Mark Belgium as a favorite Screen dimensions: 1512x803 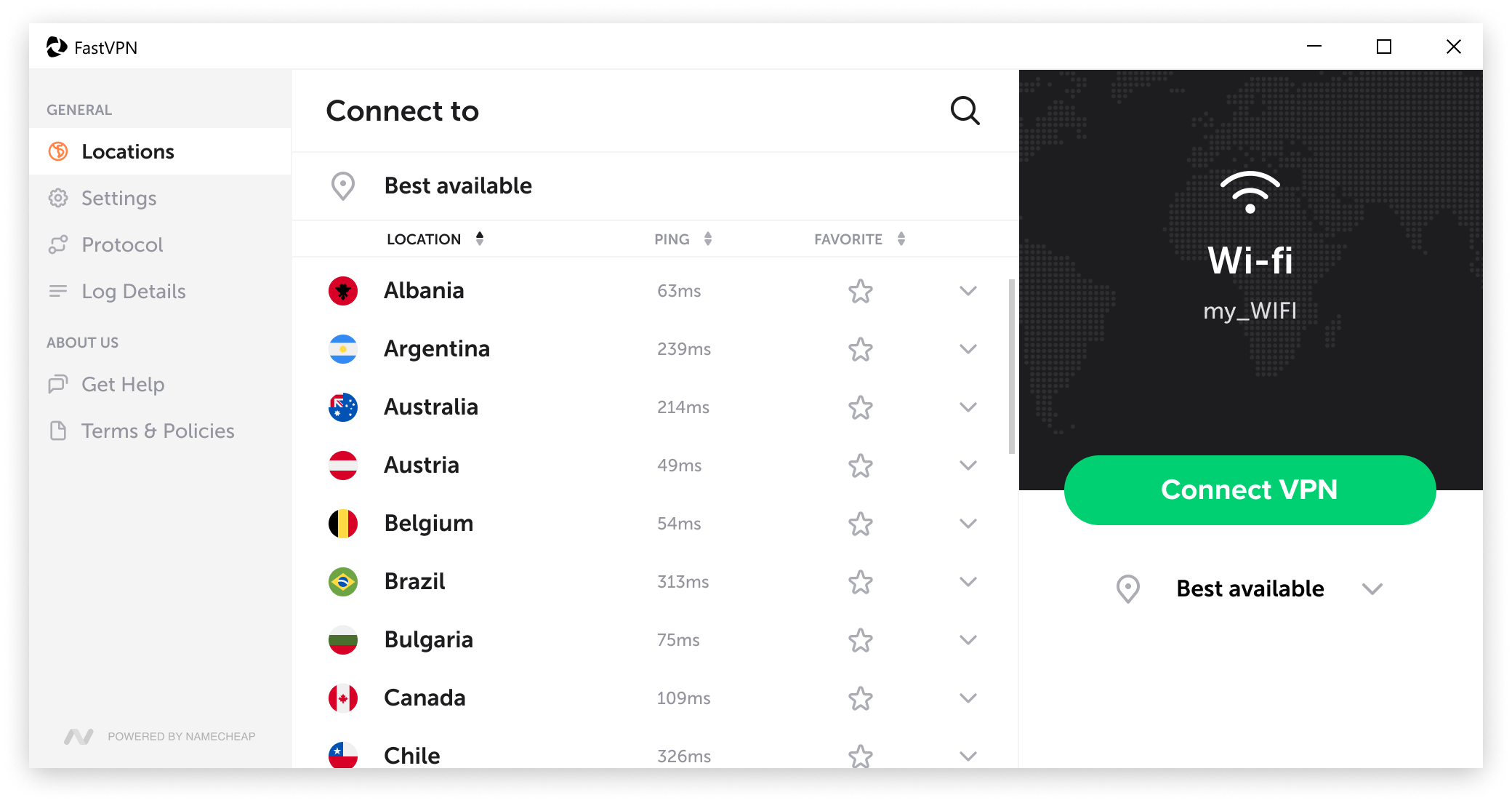(861, 522)
